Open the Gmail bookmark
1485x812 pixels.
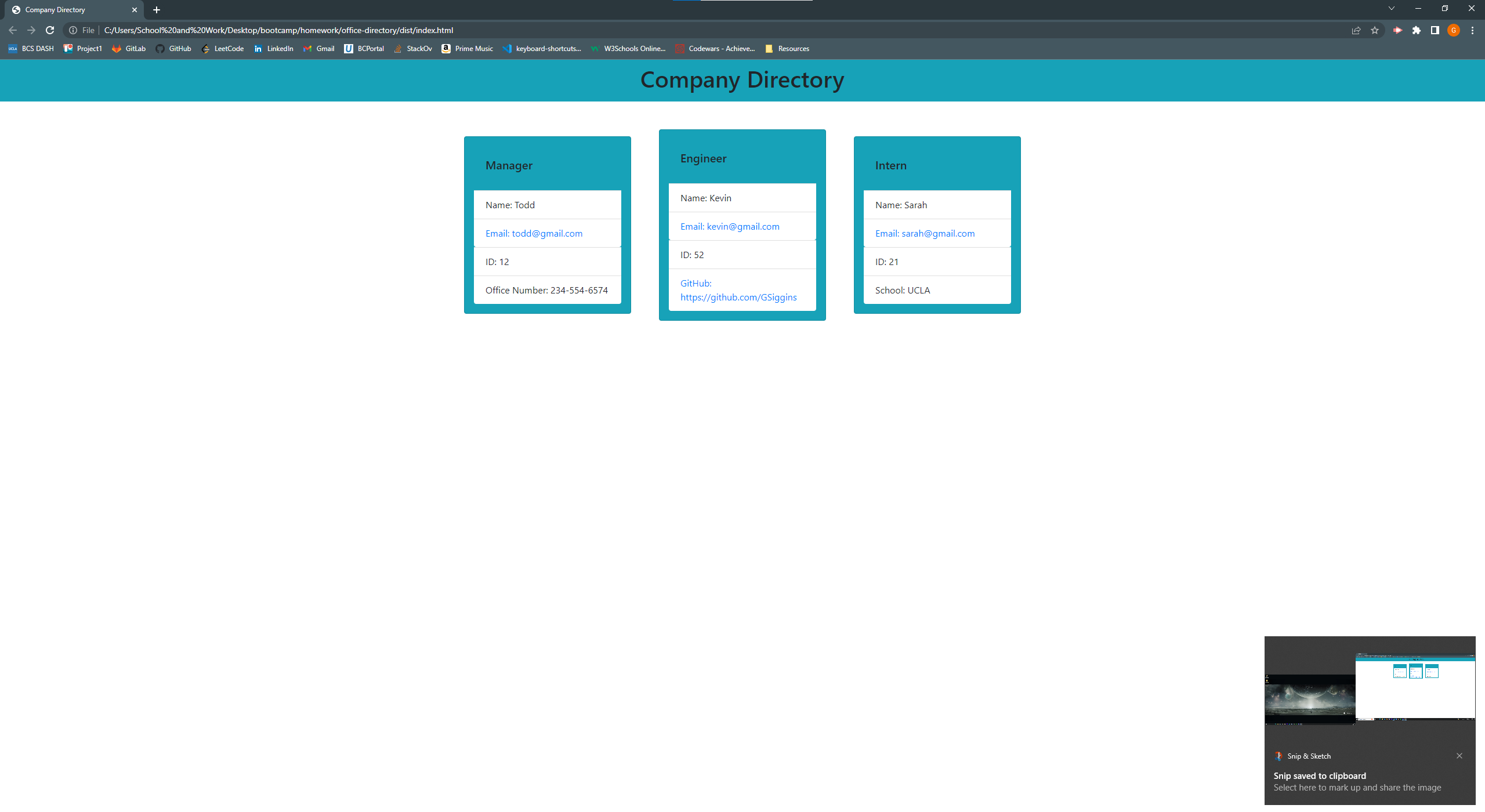318,49
